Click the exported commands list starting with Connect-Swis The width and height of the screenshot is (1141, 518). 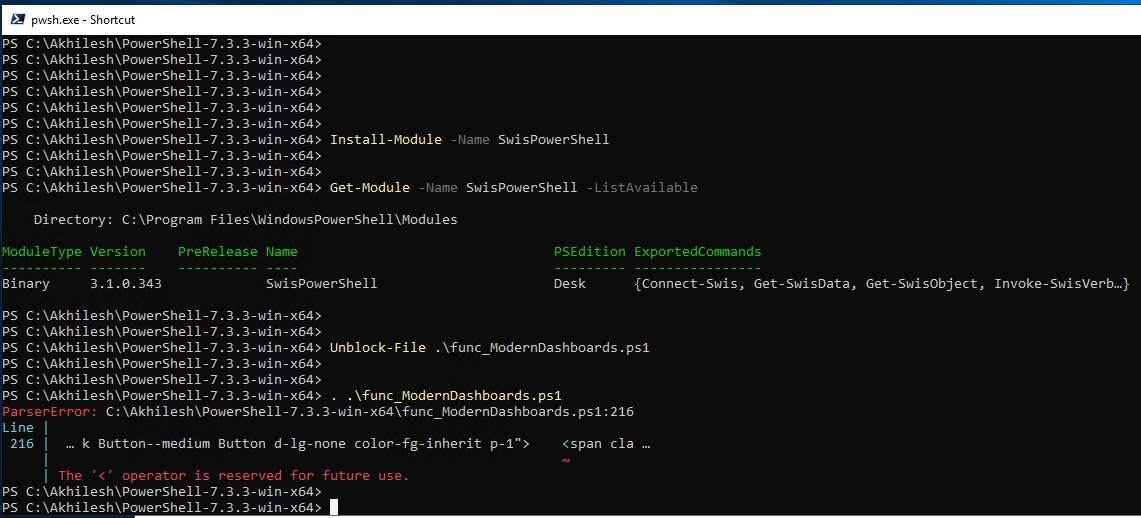tap(881, 284)
